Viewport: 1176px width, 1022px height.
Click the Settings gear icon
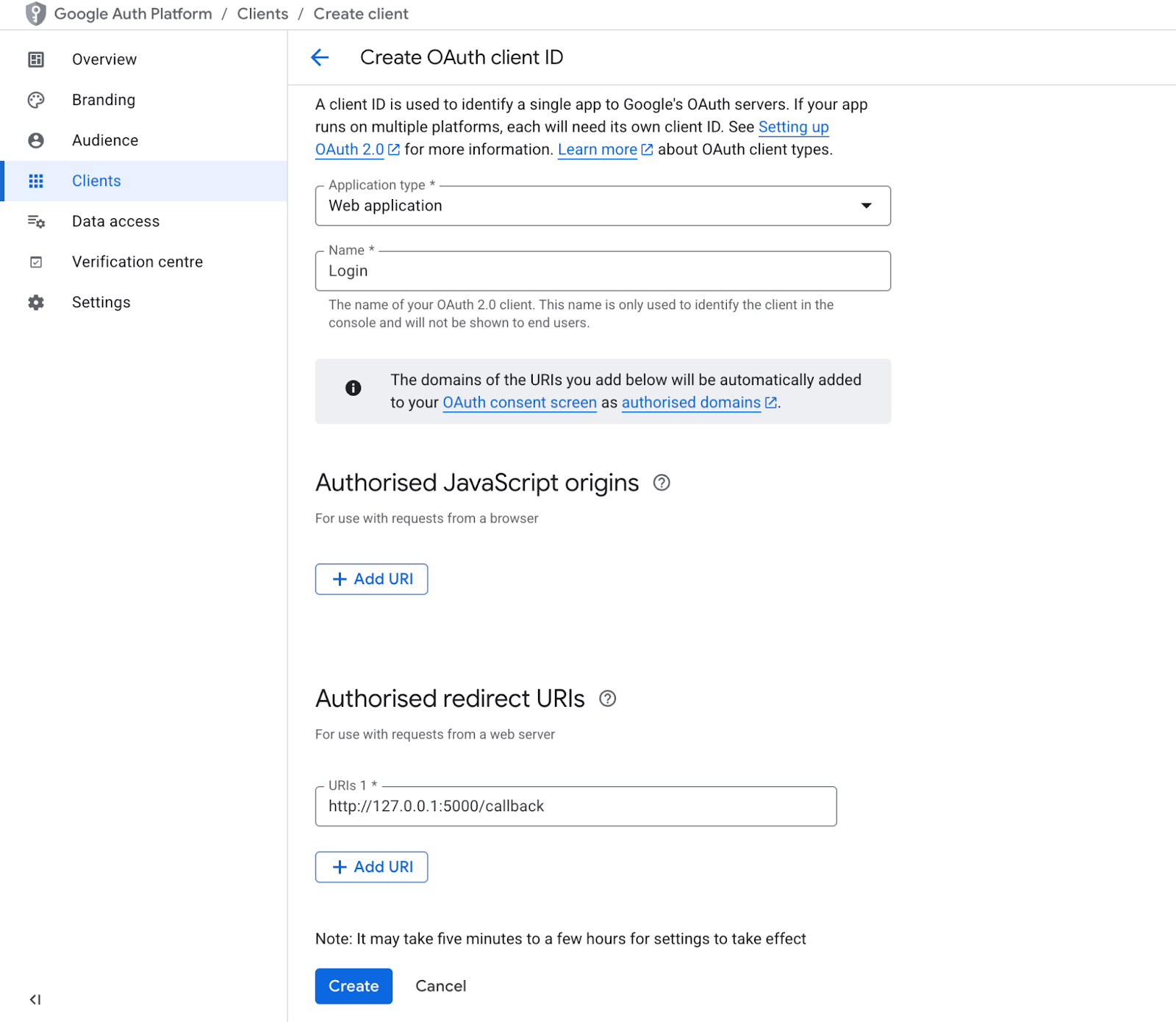[36, 302]
